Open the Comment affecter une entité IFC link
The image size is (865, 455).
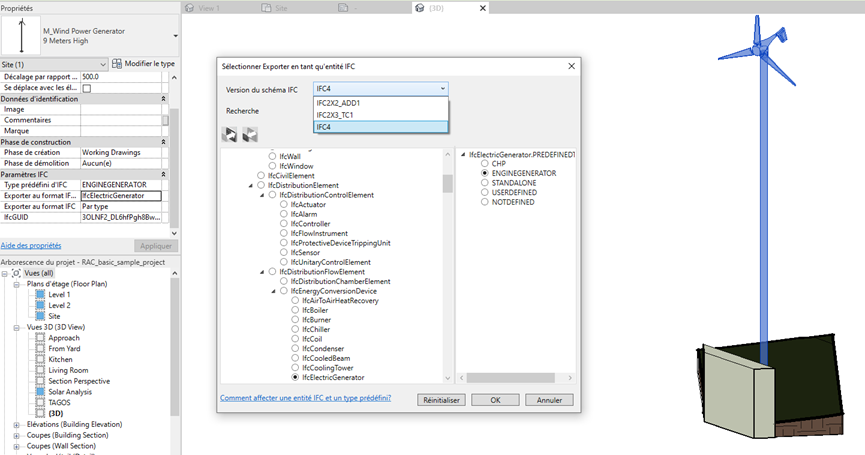pos(315,398)
